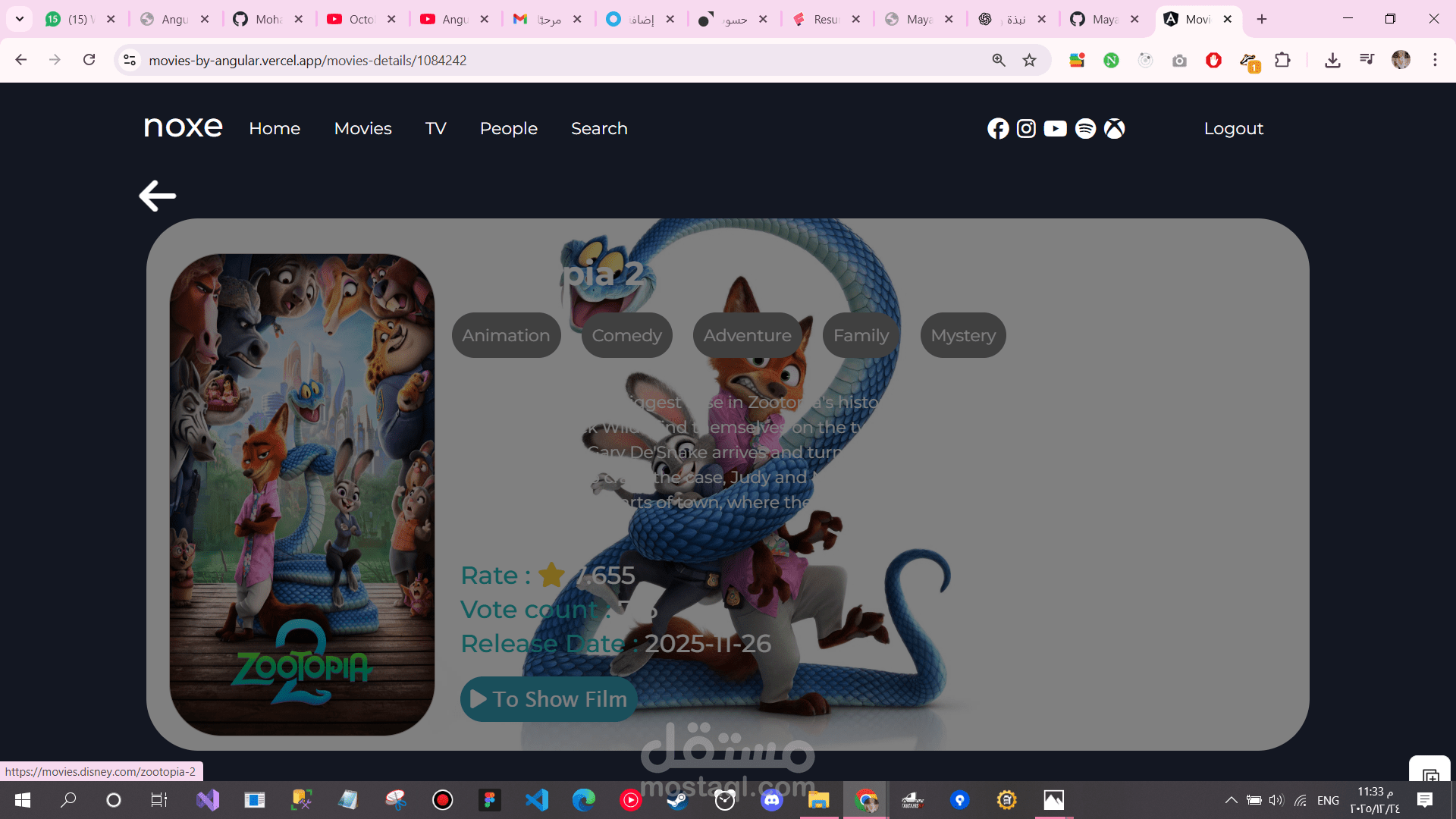
Task: Open the Xbox social icon
Action: (x=1114, y=129)
